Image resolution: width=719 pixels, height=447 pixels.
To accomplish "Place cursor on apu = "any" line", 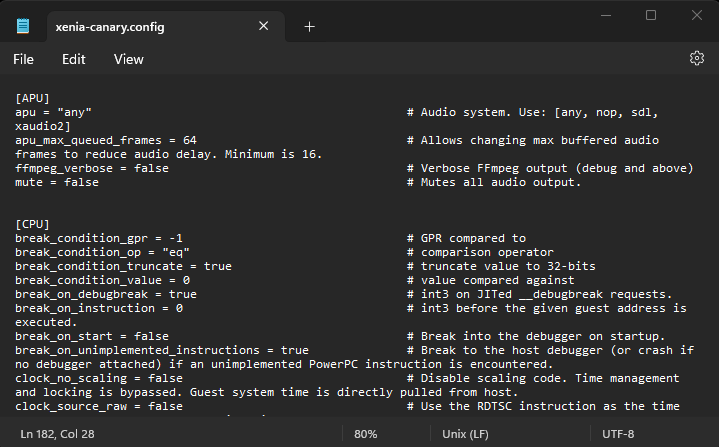I will pyautogui.click(x=53, y=112).
